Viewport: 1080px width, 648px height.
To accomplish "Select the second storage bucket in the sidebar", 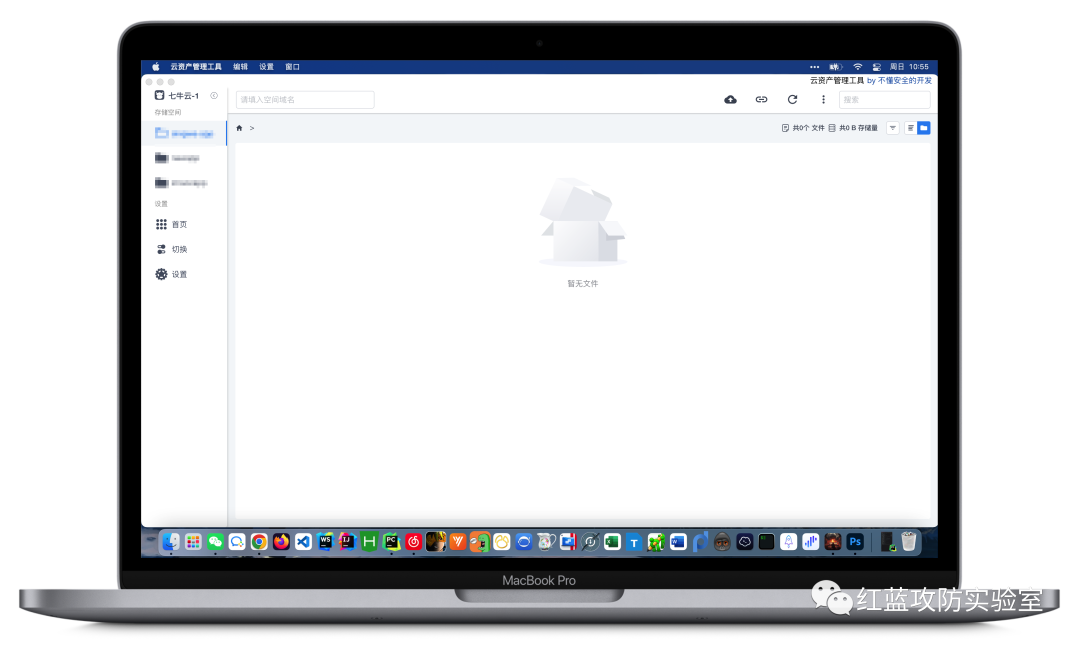I will pyautogui.click(x=184, y=158).
